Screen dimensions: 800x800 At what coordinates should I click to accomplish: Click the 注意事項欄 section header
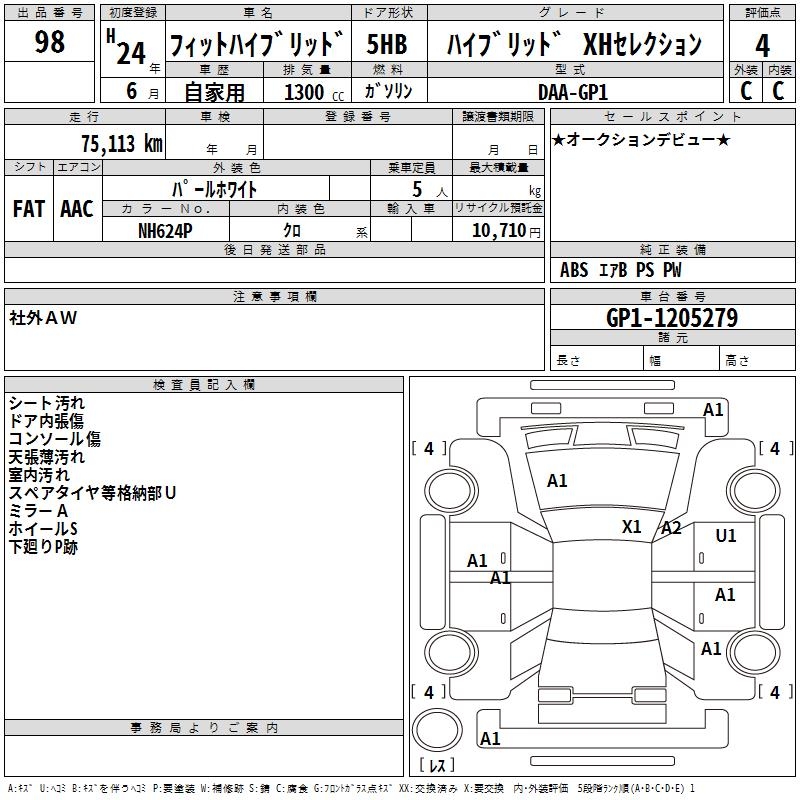275,296
